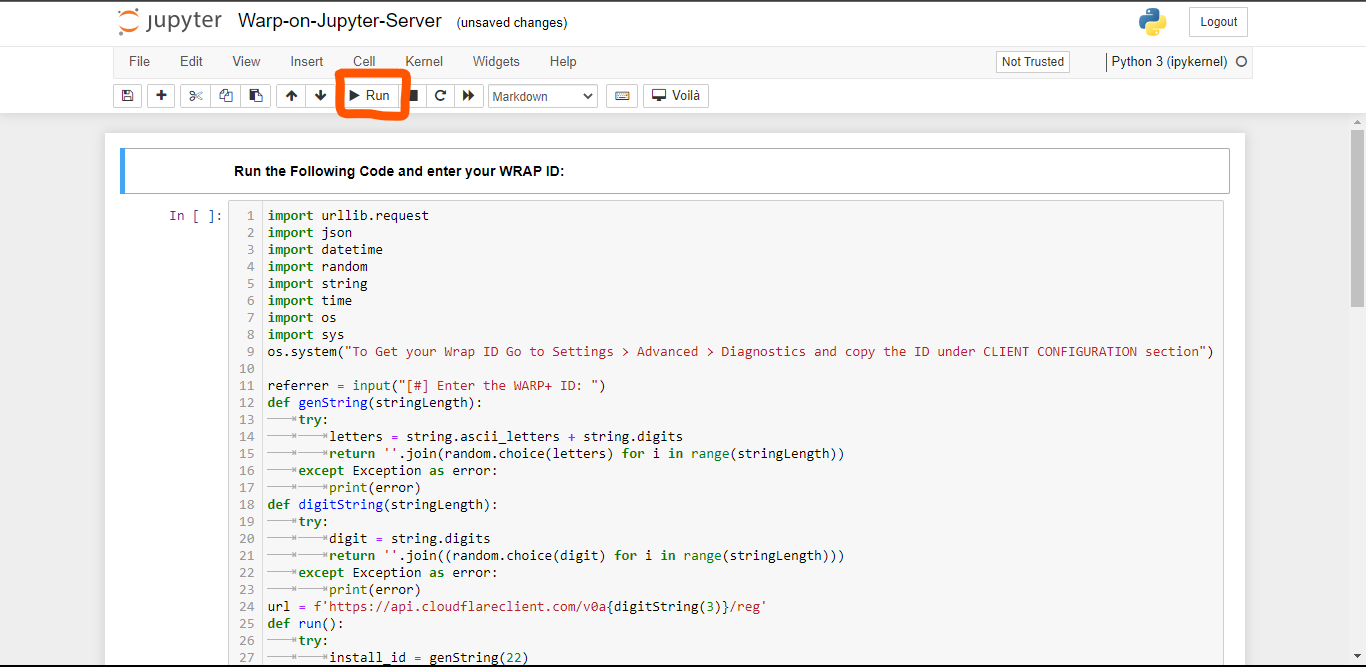Open cell type Markdown dropdown
1366x667 pixels.
point(543,96)
